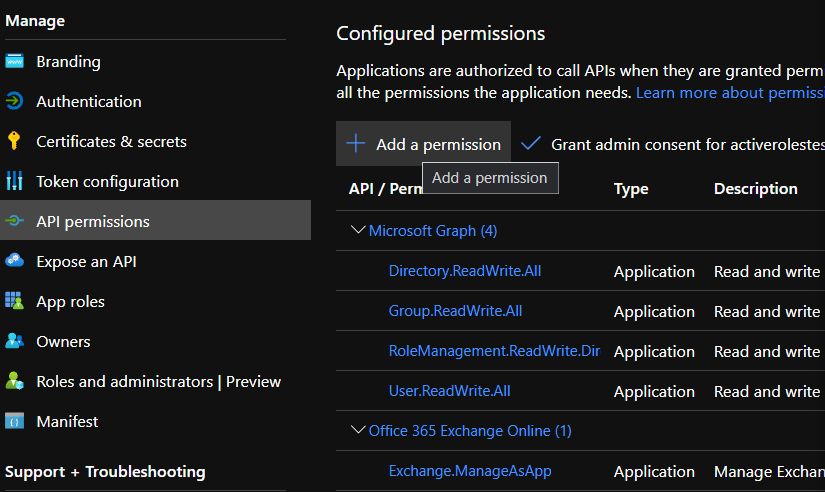
Task: Click the Certificates & secrets key icon
Action: [x=14, y=141]
